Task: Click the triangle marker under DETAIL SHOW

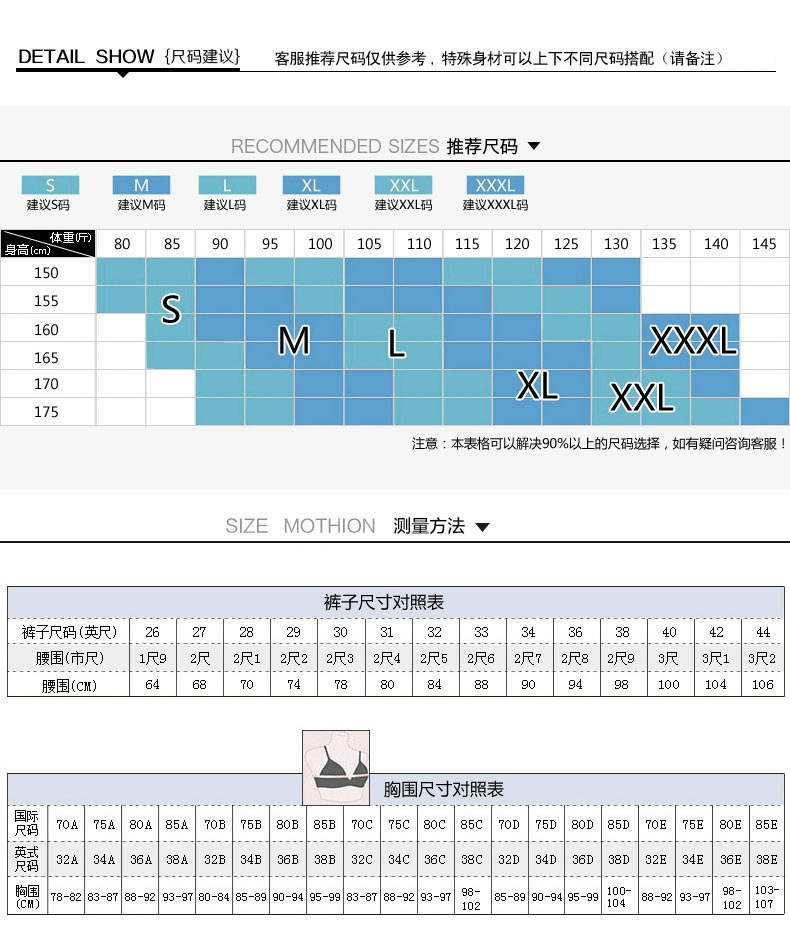Action: coord(123,74)
